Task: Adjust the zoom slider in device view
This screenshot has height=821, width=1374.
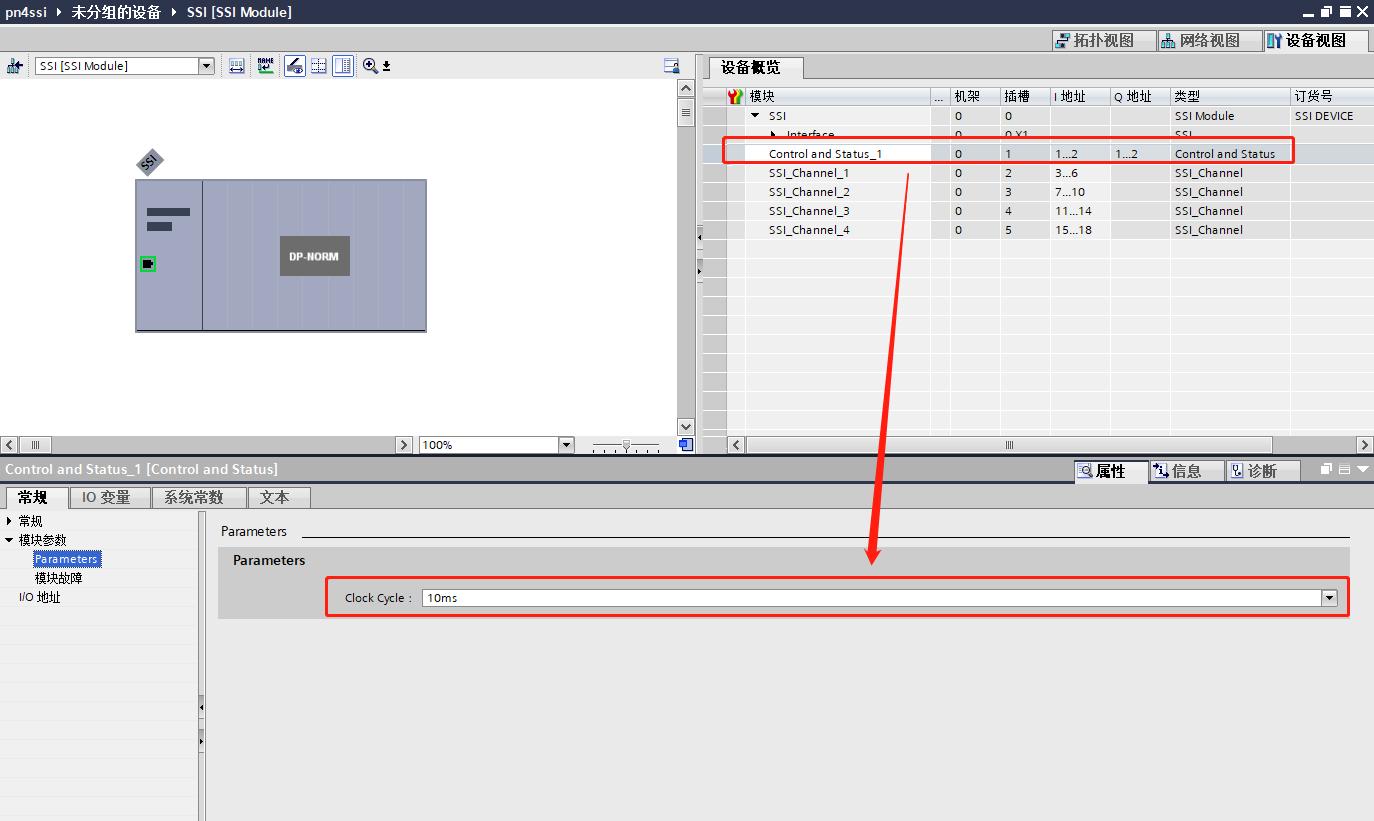Action: click(x=626, y=445)
